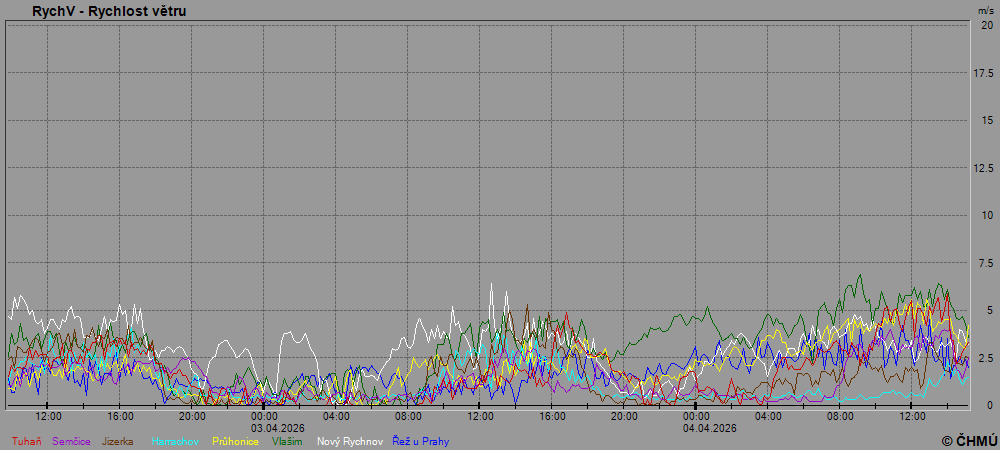
Task: Select the blue Řež u Prahy legend entry
Action: (420, 441)
